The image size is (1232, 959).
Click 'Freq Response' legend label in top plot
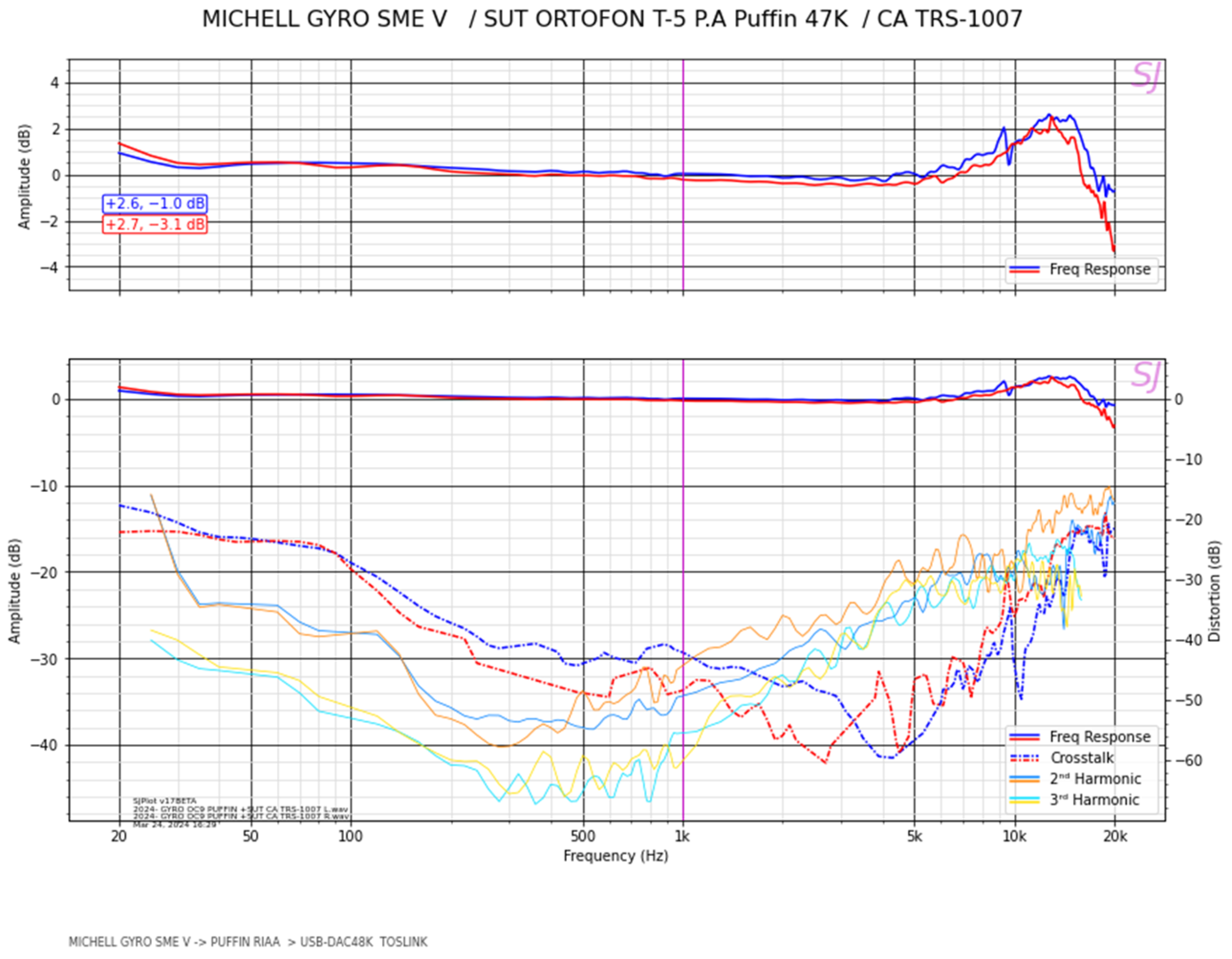(1100, 269)
